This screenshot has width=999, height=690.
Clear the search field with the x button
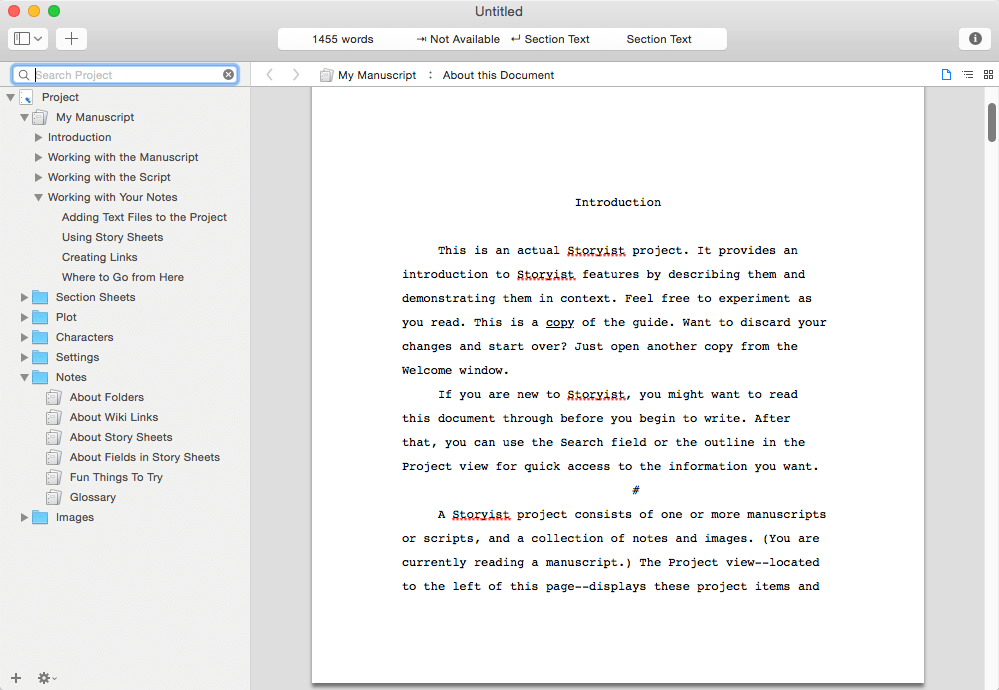pos(229,74)
